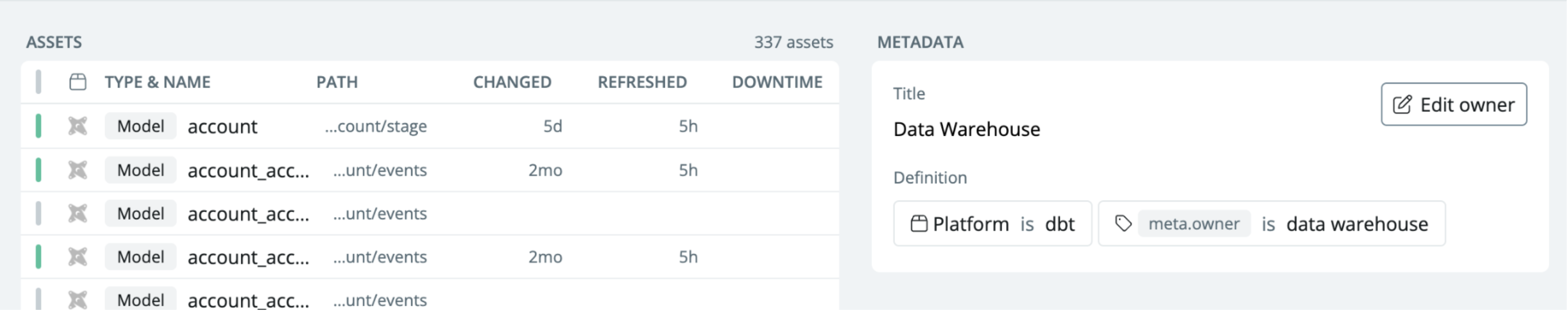The image size is (1568, 312).
Task: Click the platform icon in table header
Action: (77, 81)
